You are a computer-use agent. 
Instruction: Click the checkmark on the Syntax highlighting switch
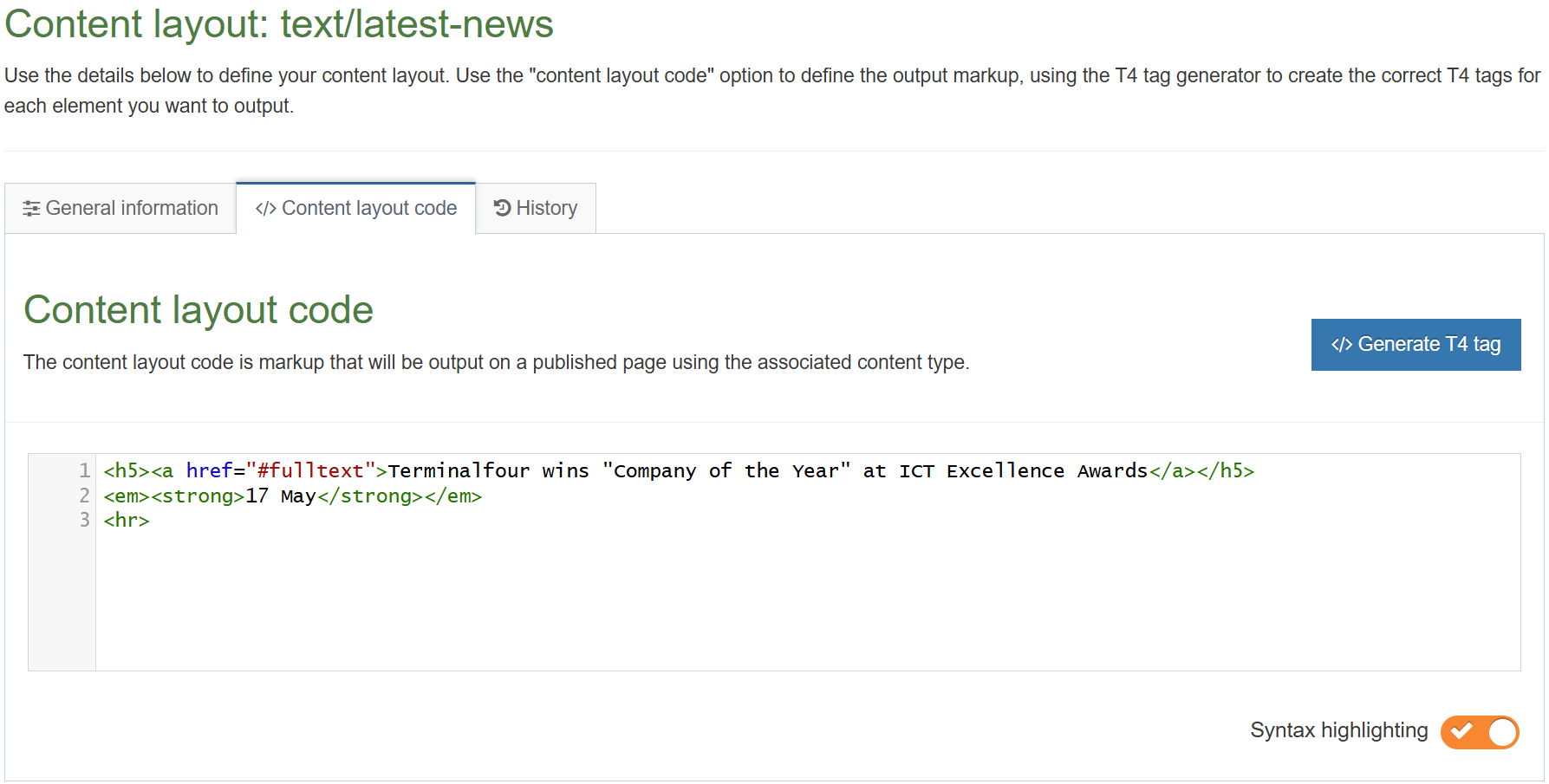[x=1463, y=732]
